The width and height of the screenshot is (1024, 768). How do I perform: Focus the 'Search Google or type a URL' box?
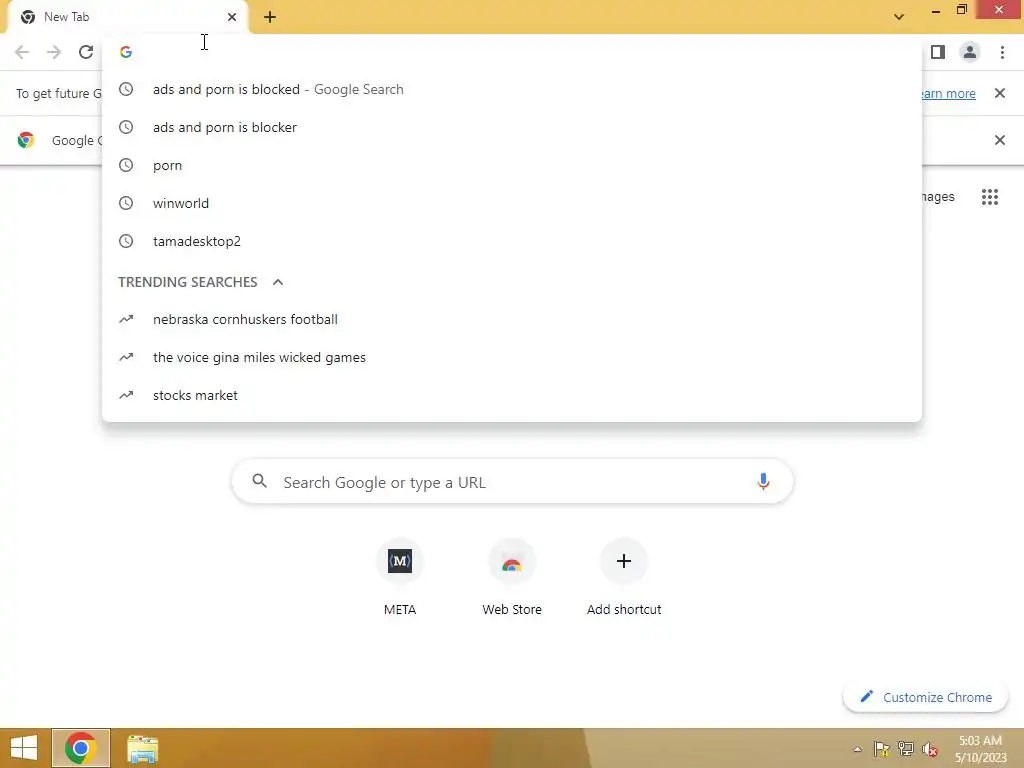coord(512,482)
